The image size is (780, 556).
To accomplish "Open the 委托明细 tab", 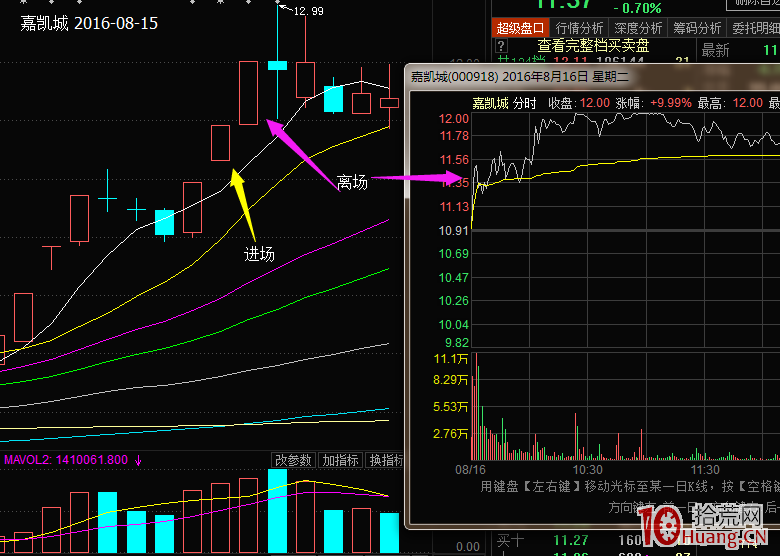I will click(x=754, y=28).
